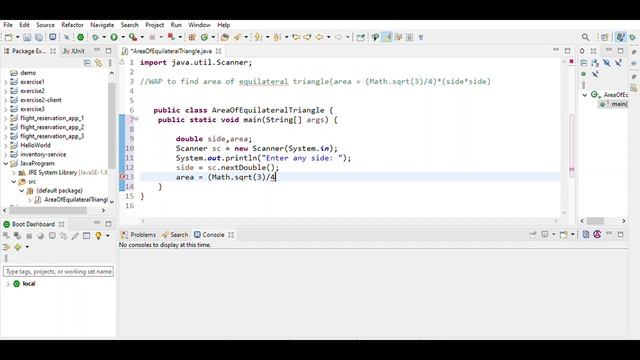The width and height of the screenshot is (640, 360).
Task: Click the Link with Editor icon in Package Explorer
Action: (98, 63)
